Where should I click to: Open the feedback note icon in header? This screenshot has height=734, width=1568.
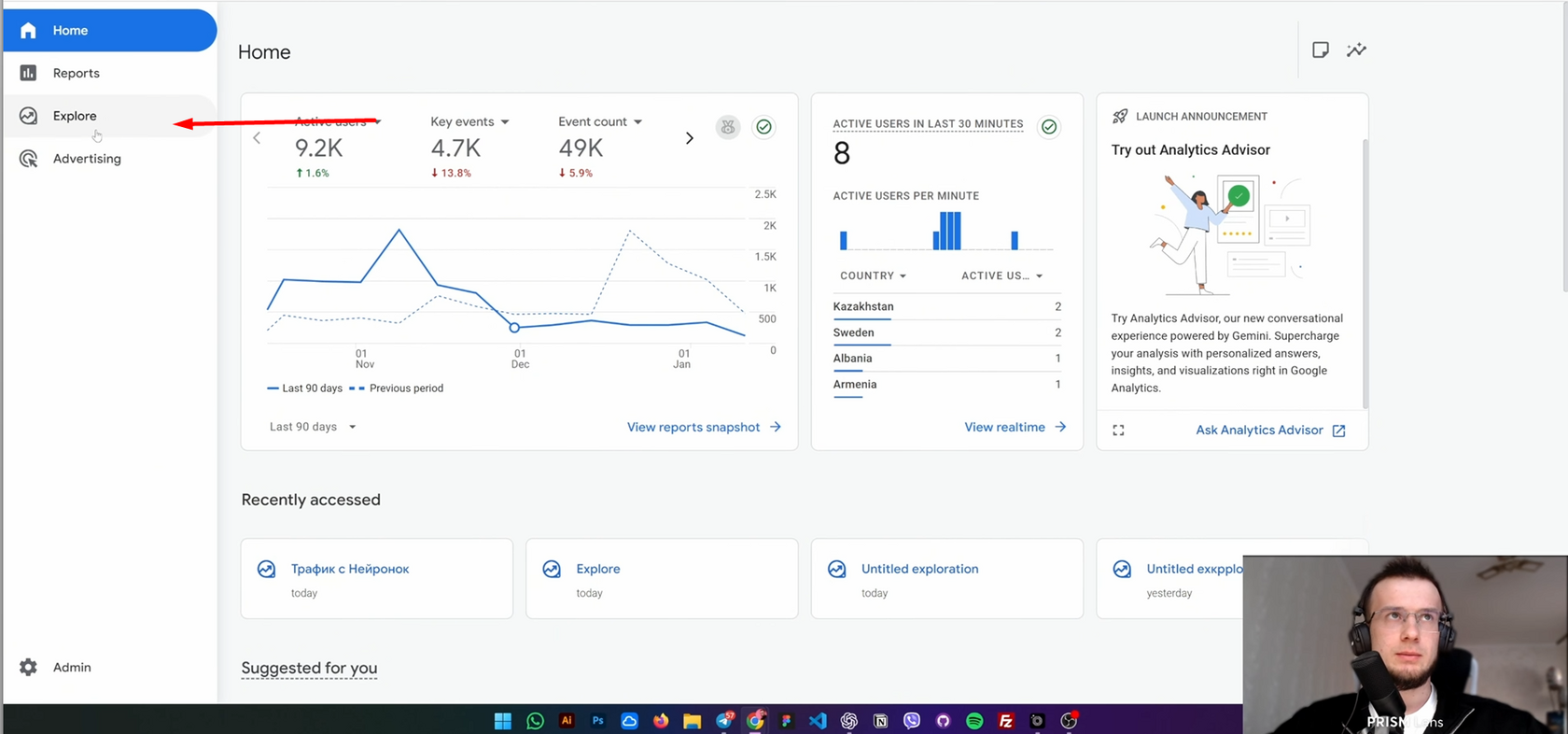1320,50
